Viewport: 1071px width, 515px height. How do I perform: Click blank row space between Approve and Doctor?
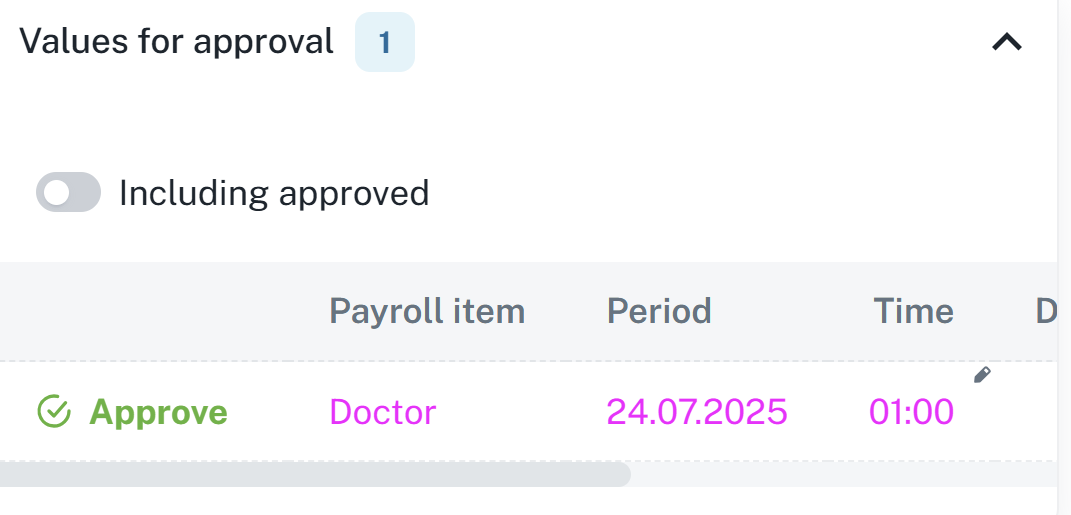click(278, 412)
